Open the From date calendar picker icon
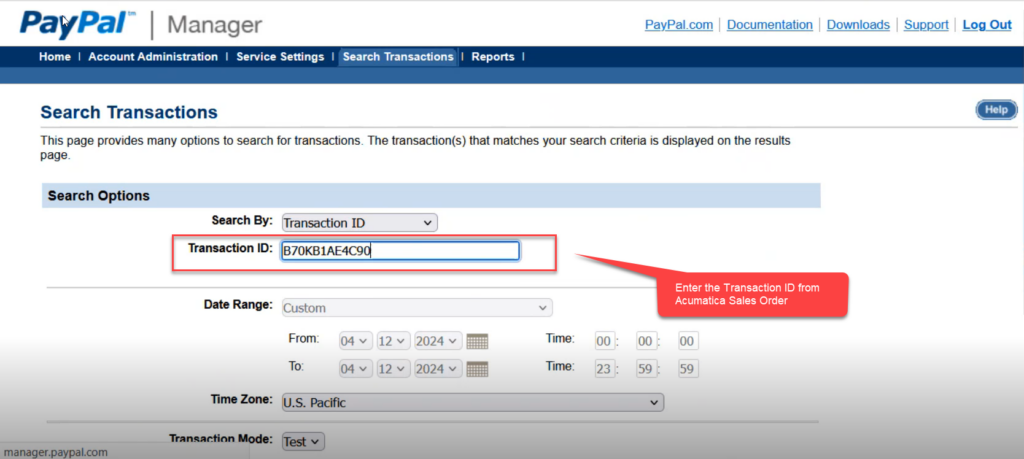This screenshot has height=459, width=1024. pos(477,341)
